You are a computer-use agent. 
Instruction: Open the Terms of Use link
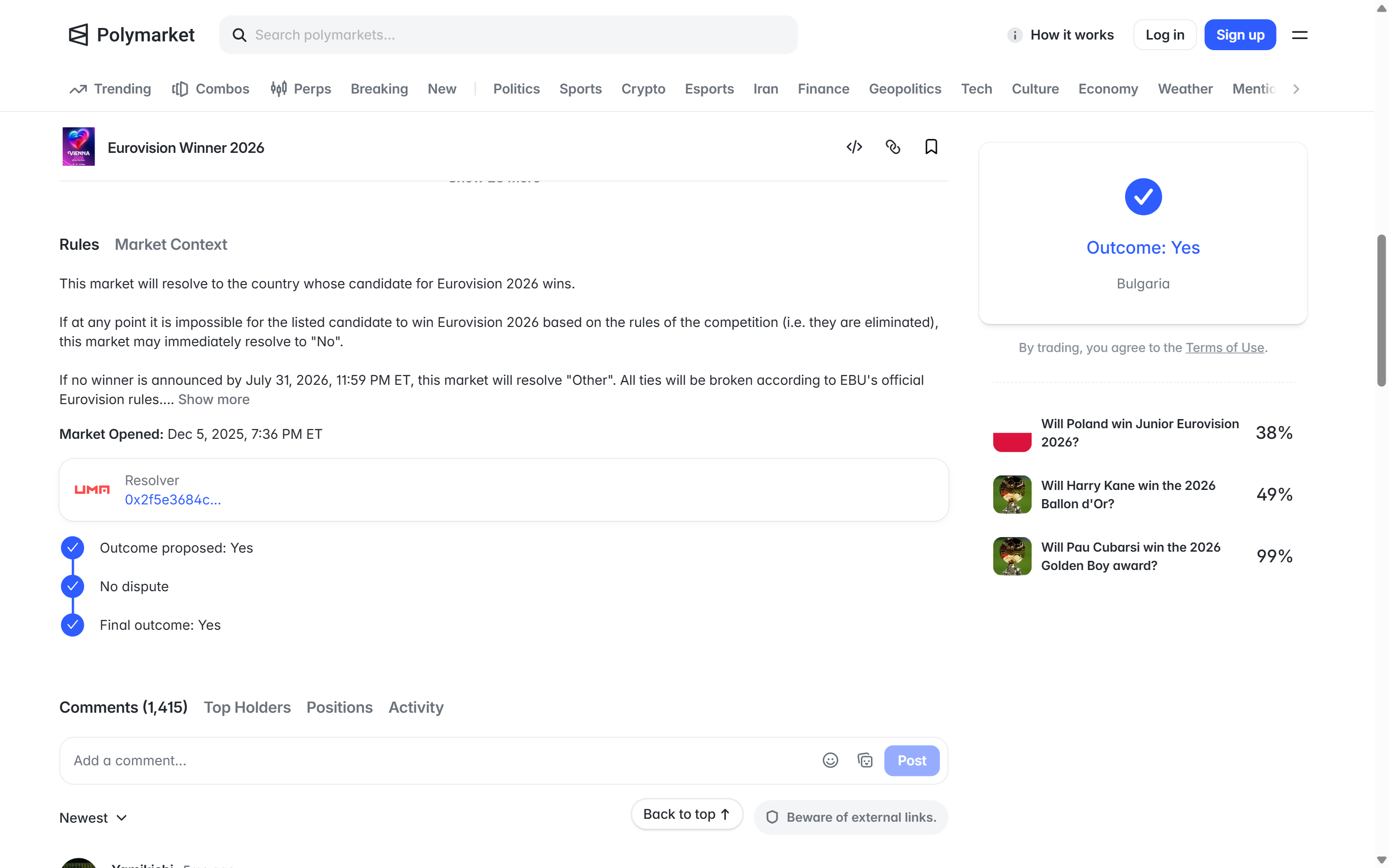[x=1224, y=348]
